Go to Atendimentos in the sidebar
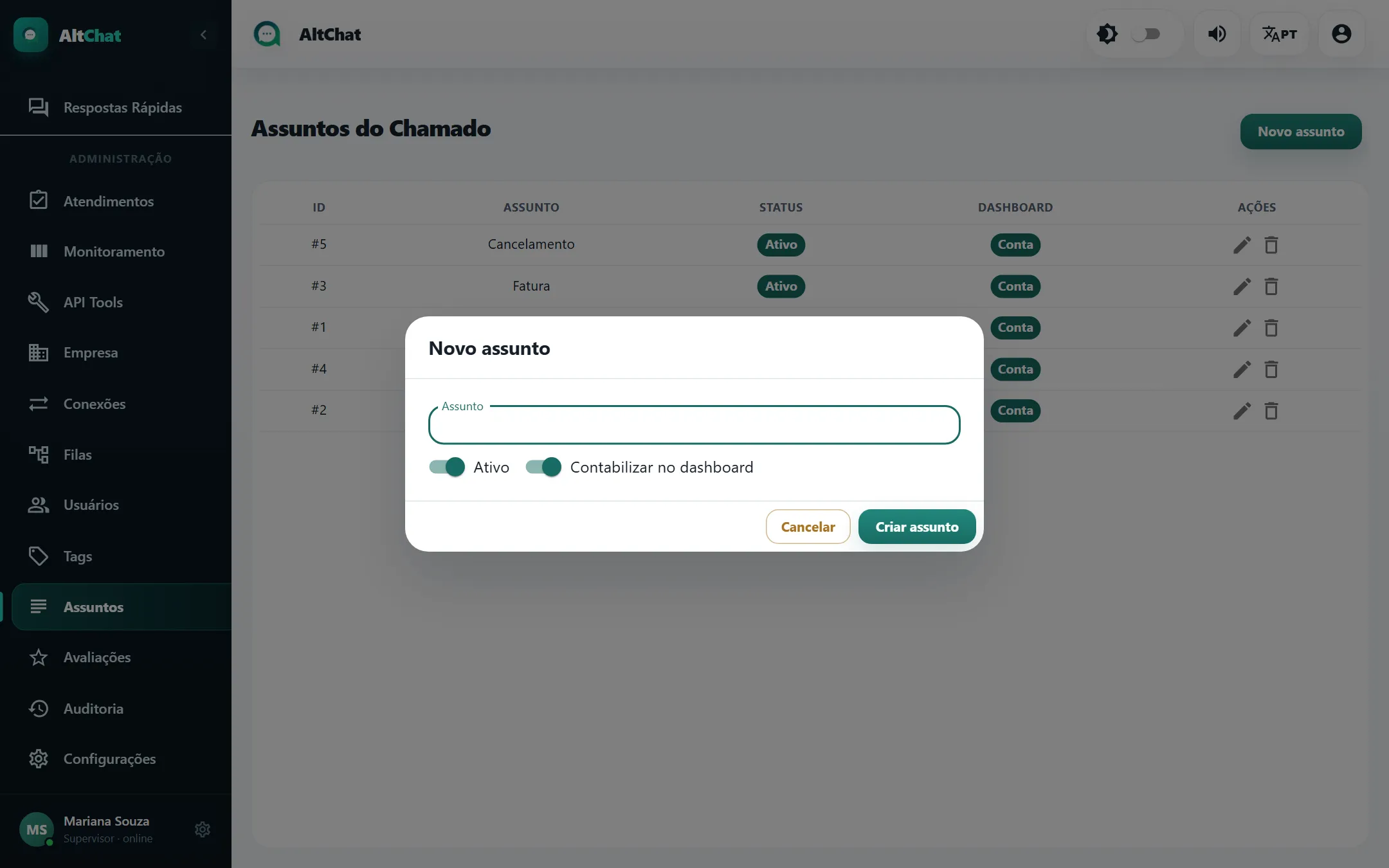 coord(116,201)
